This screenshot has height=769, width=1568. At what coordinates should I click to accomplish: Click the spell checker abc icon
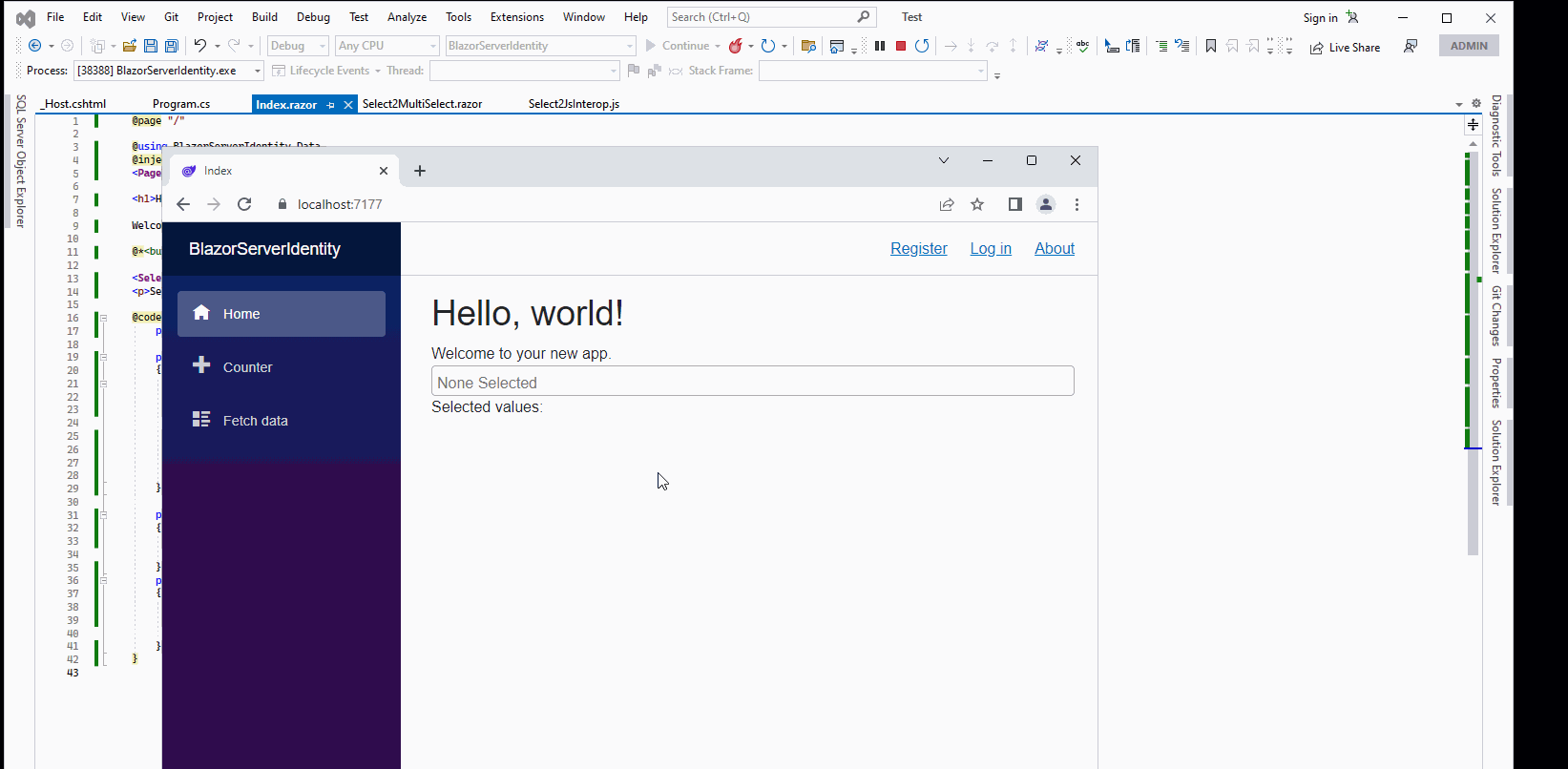point(1083,46)
